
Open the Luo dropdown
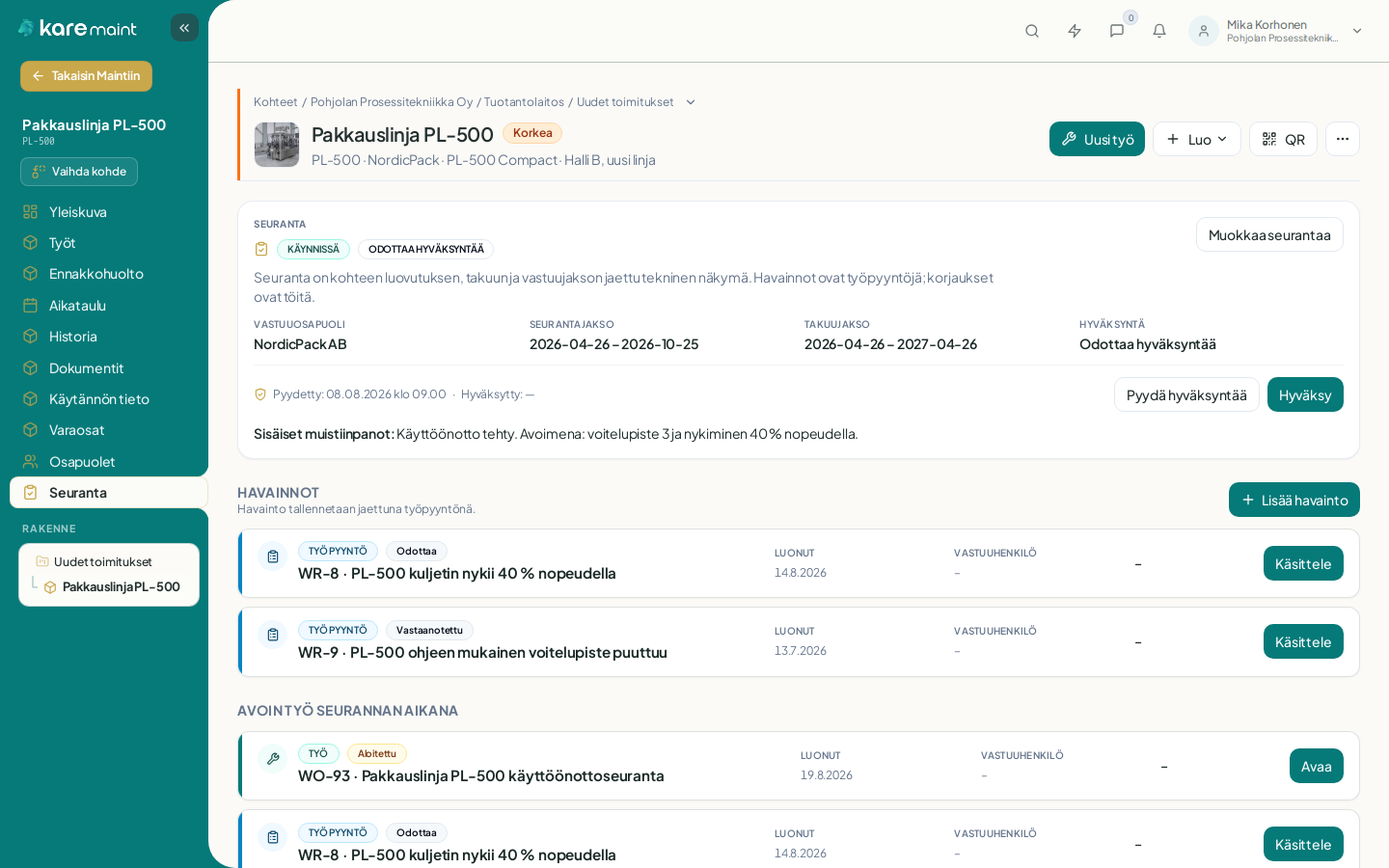pos(1197,139)
